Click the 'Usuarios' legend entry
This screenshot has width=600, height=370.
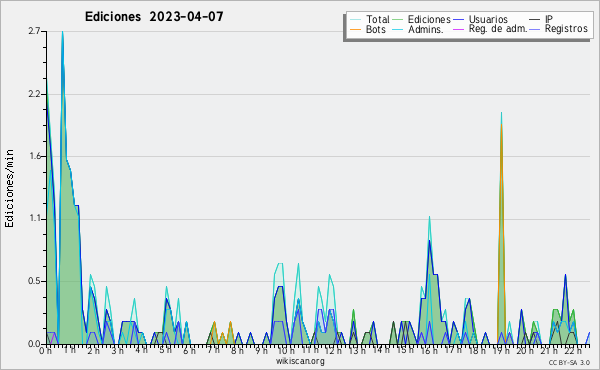click(481, 19)
